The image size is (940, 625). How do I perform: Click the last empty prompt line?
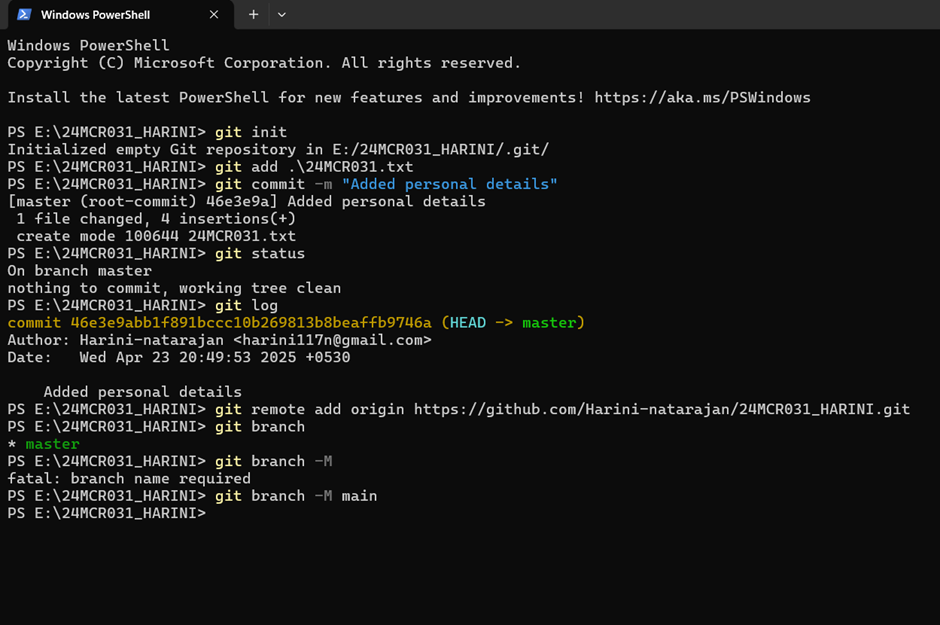(x=106, y=513)
